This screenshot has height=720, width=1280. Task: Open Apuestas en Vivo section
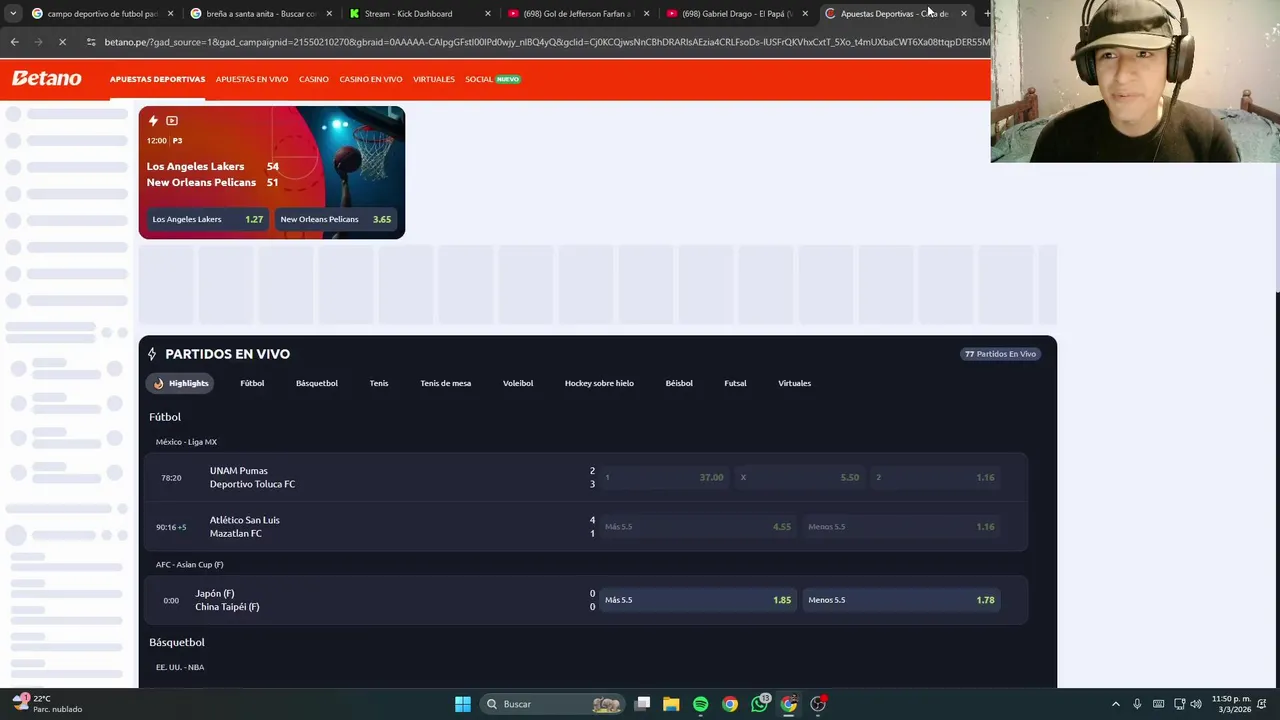[252, 79]
